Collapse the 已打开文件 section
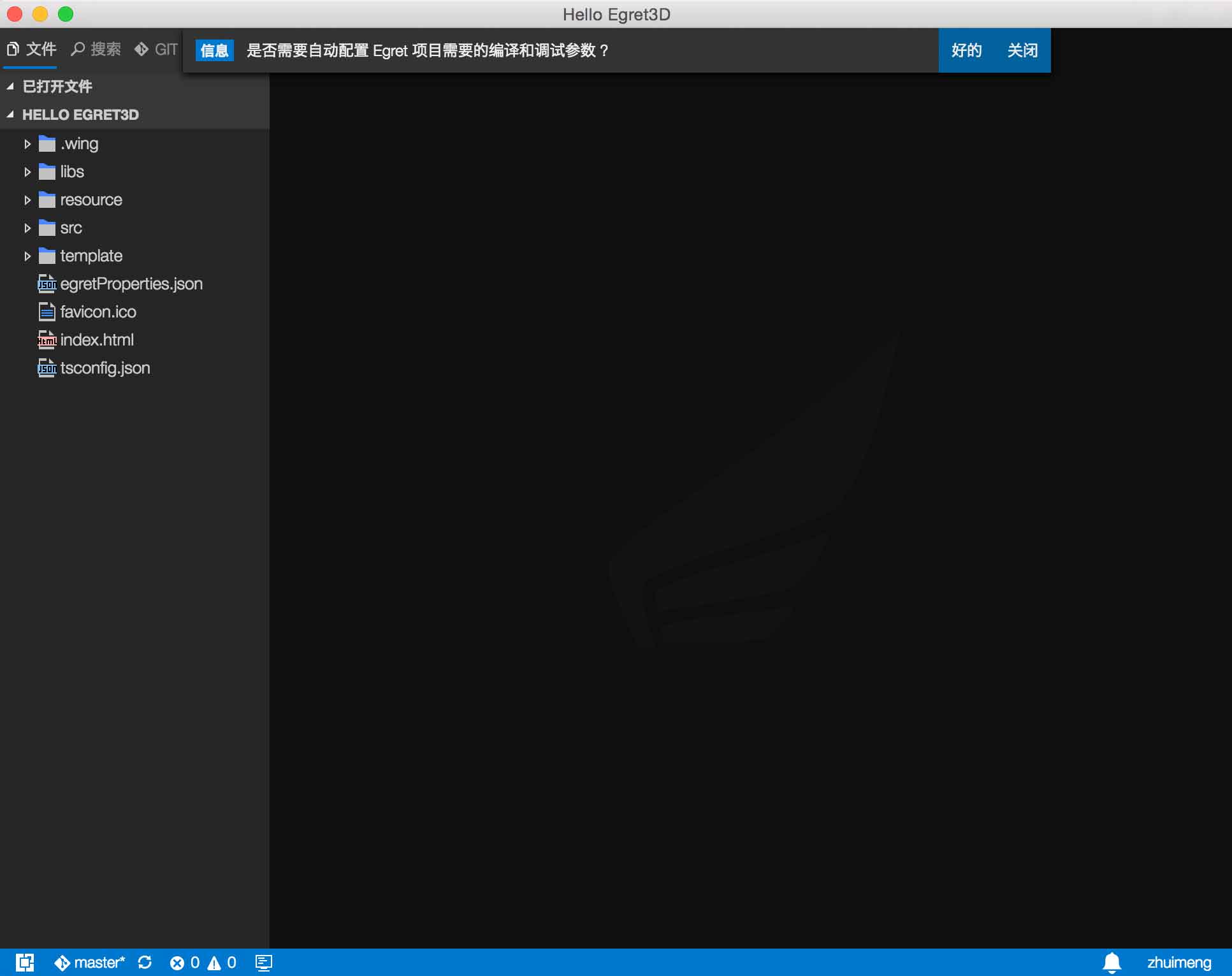 [10, 86]
